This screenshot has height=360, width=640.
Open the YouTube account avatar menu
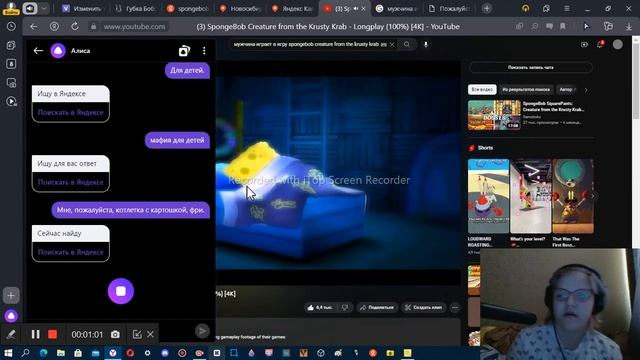(618, 44)
